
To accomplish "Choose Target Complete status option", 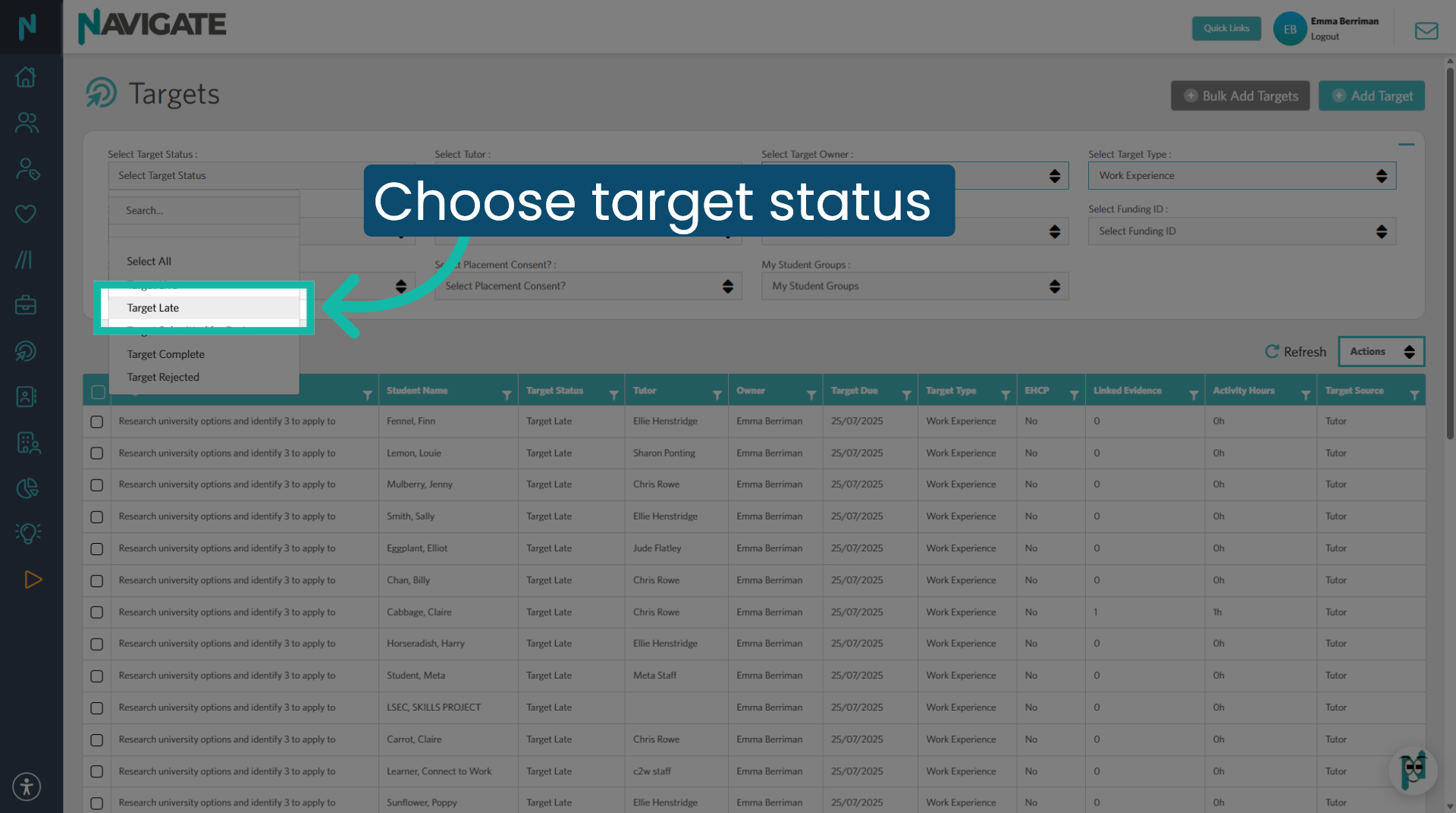I will 204,354.
